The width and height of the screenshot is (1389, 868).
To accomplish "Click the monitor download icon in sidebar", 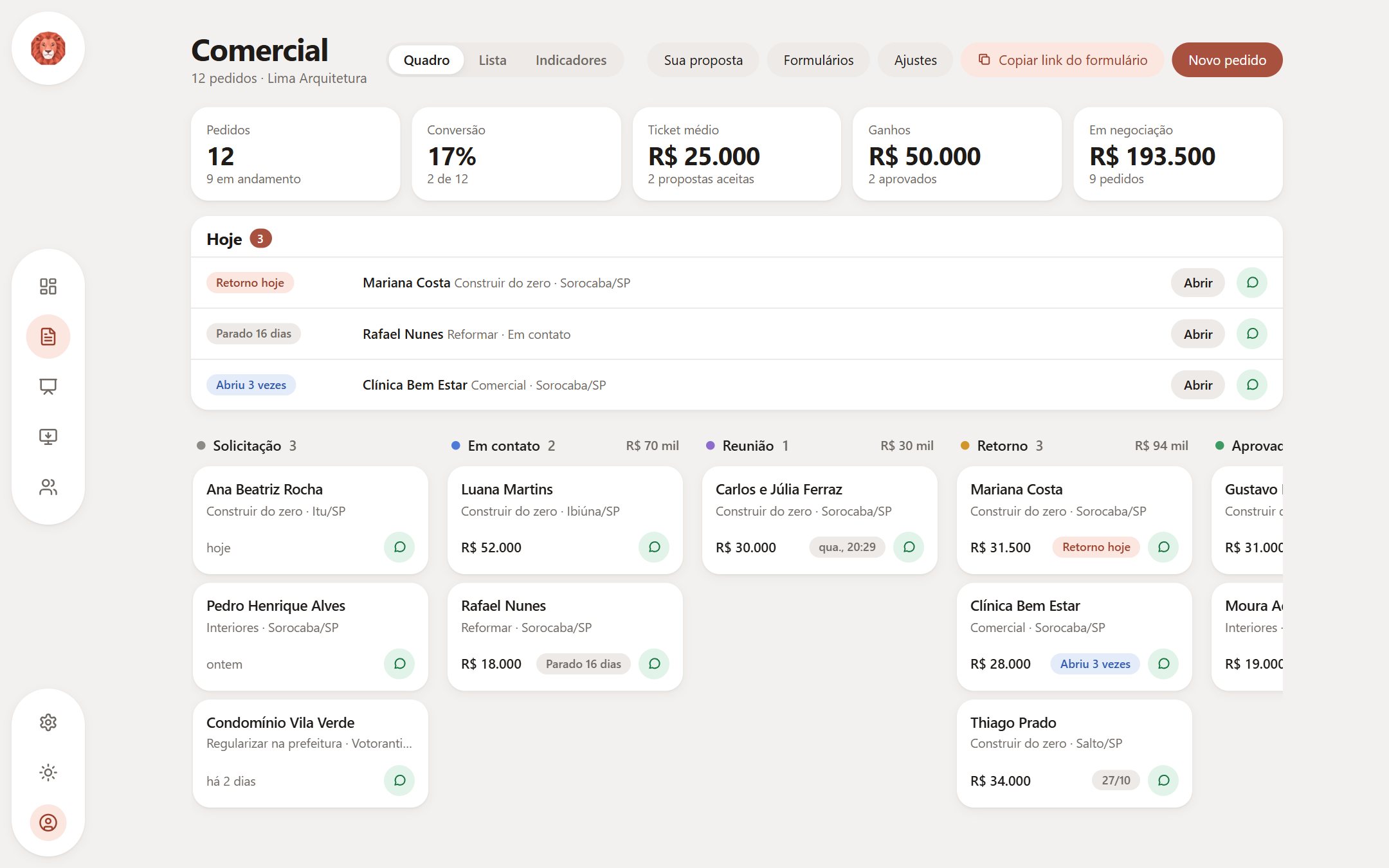I will pos(48,437).
